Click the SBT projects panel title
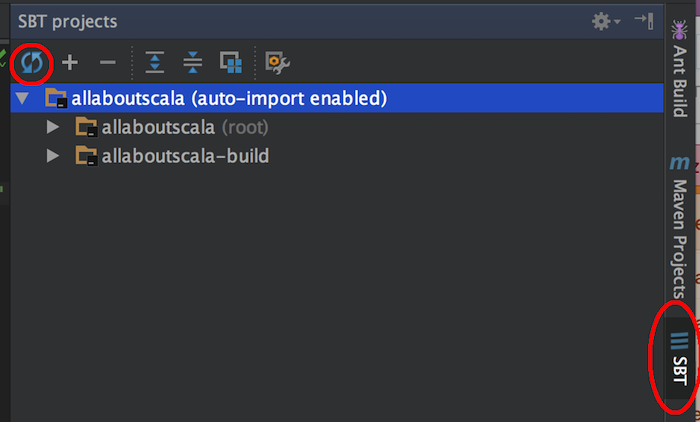This screenshot has height=422, width=700. (67, 21)
